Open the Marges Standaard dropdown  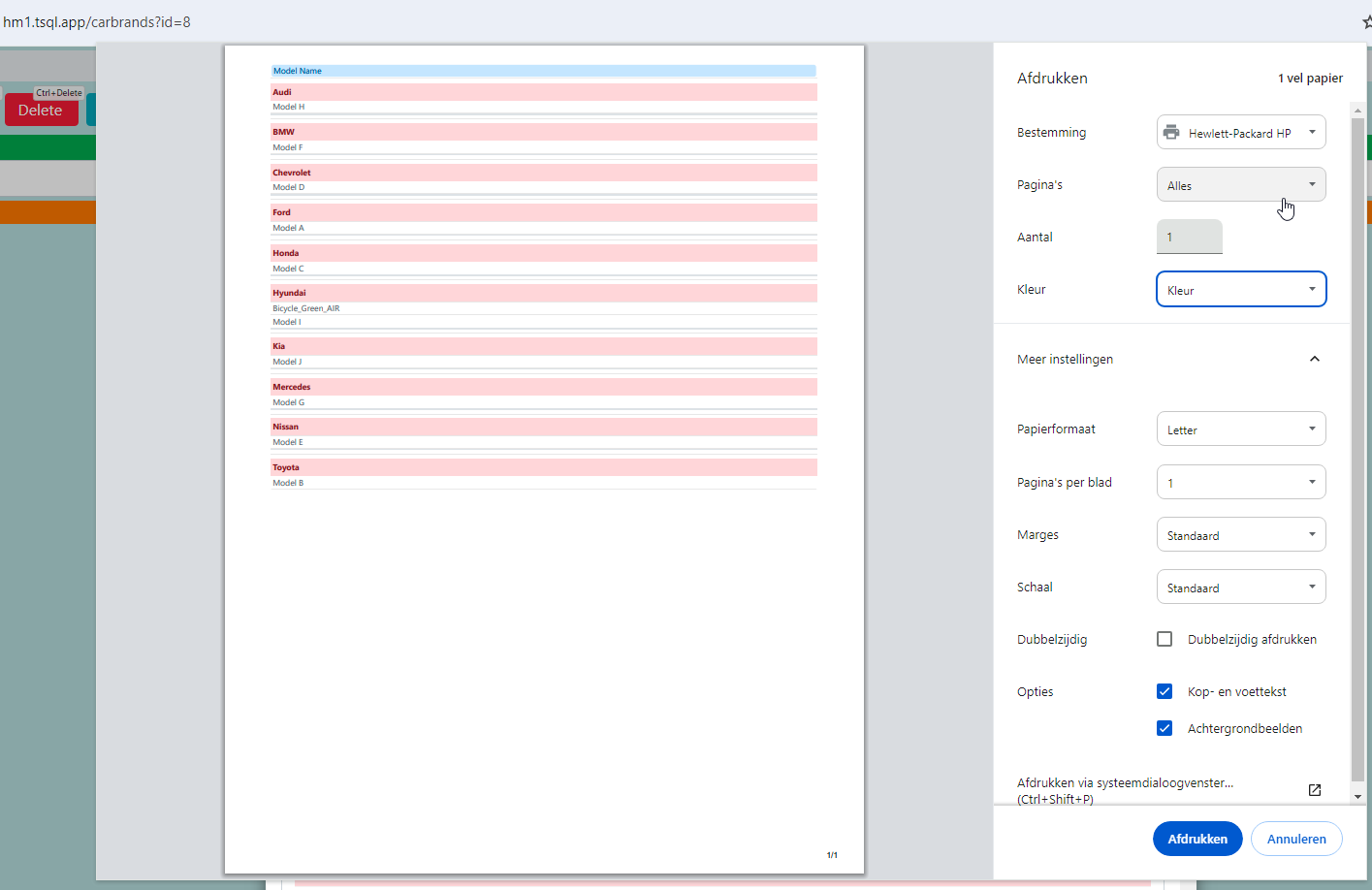1241,535
